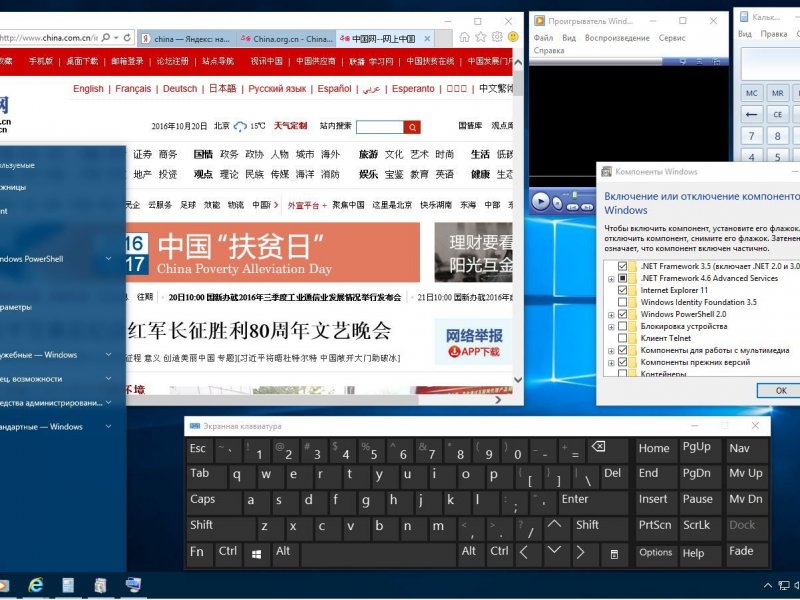Open the Русский язык language link
Screen dimensions: 800x600
[x=277, y=88]
